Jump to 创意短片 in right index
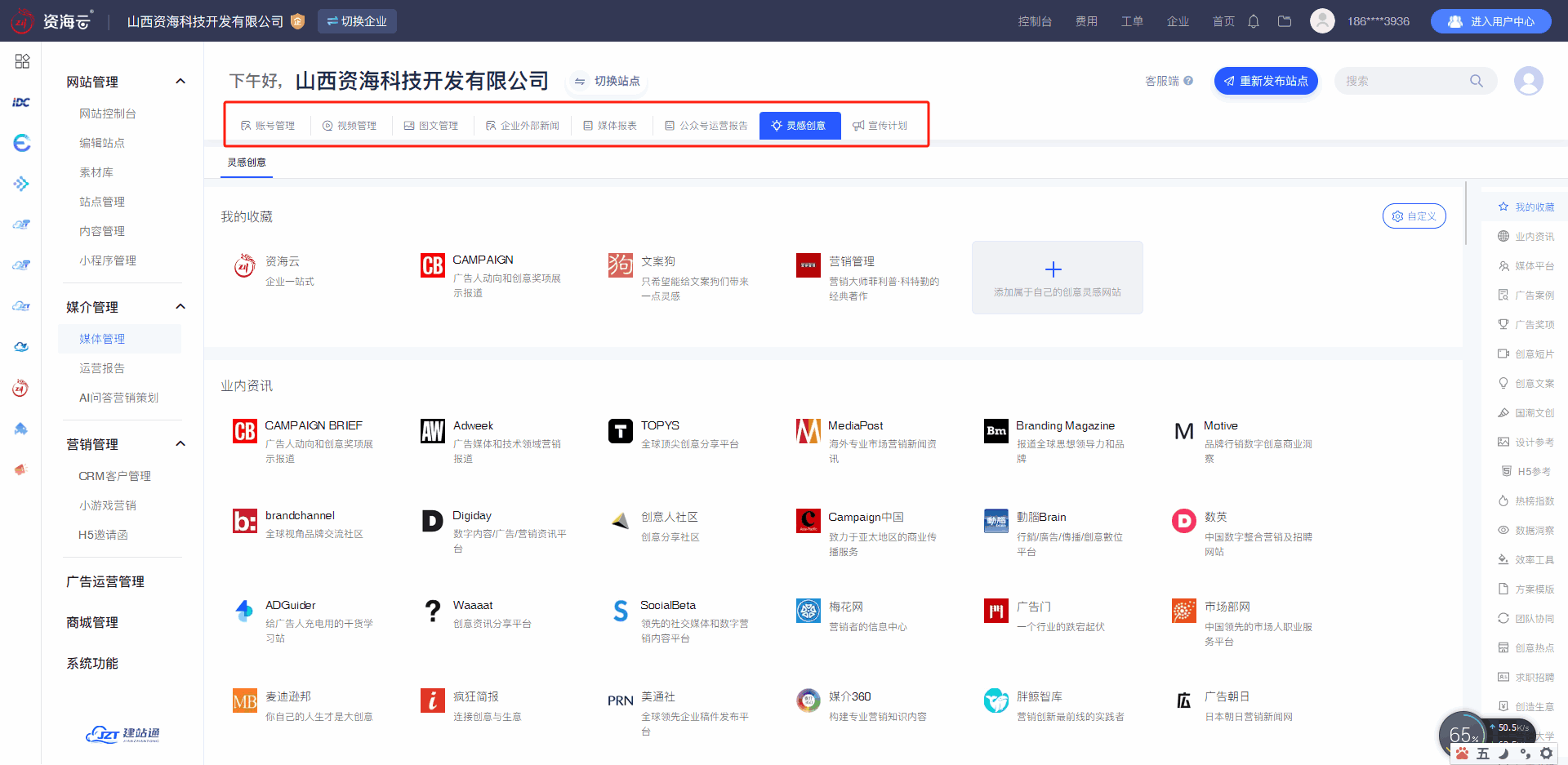The width and height of the screenshot is (1568, 765). click(x=1526, y=354)
